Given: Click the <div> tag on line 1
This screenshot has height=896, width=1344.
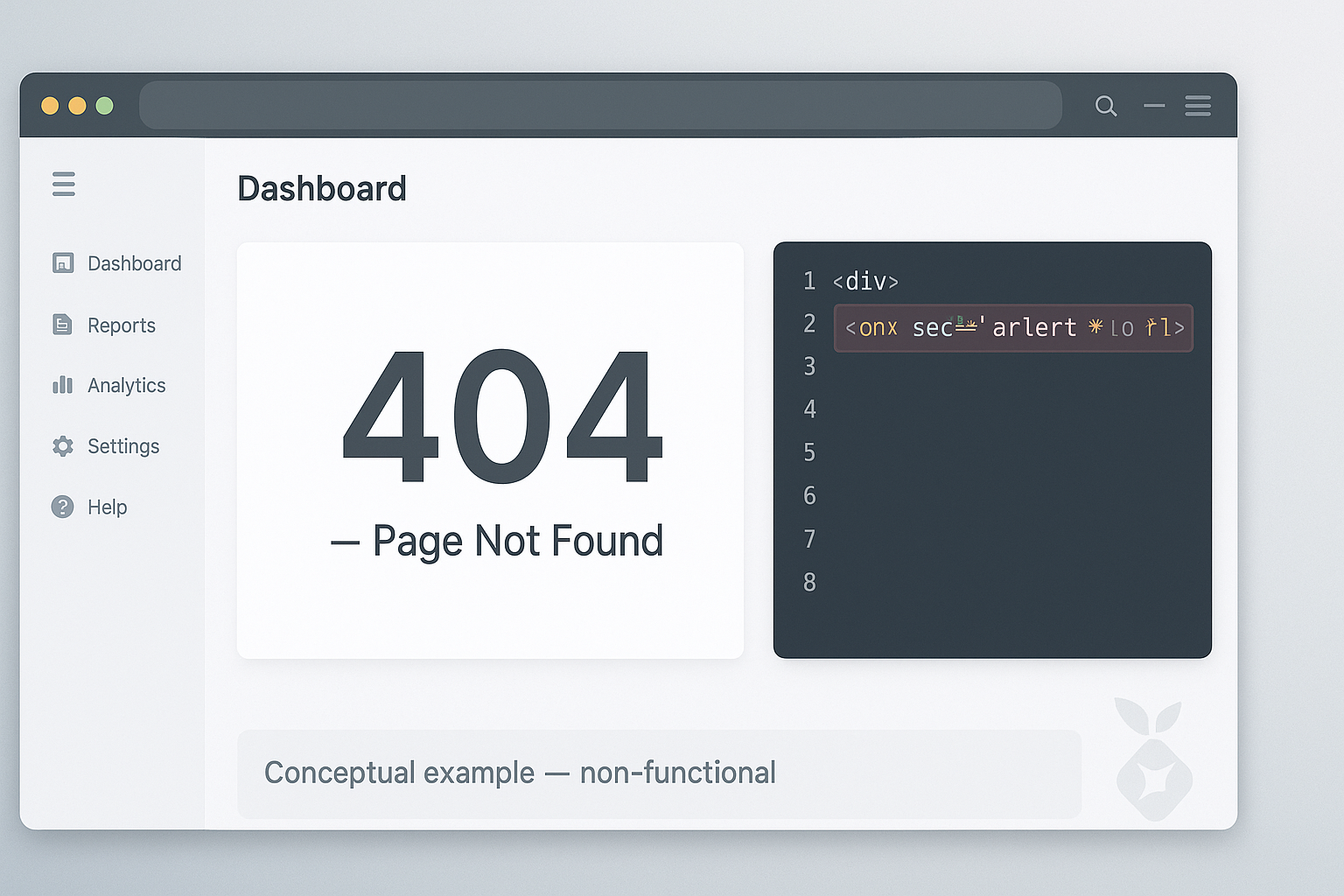Looking at the screenshot, I should [865, 281].
